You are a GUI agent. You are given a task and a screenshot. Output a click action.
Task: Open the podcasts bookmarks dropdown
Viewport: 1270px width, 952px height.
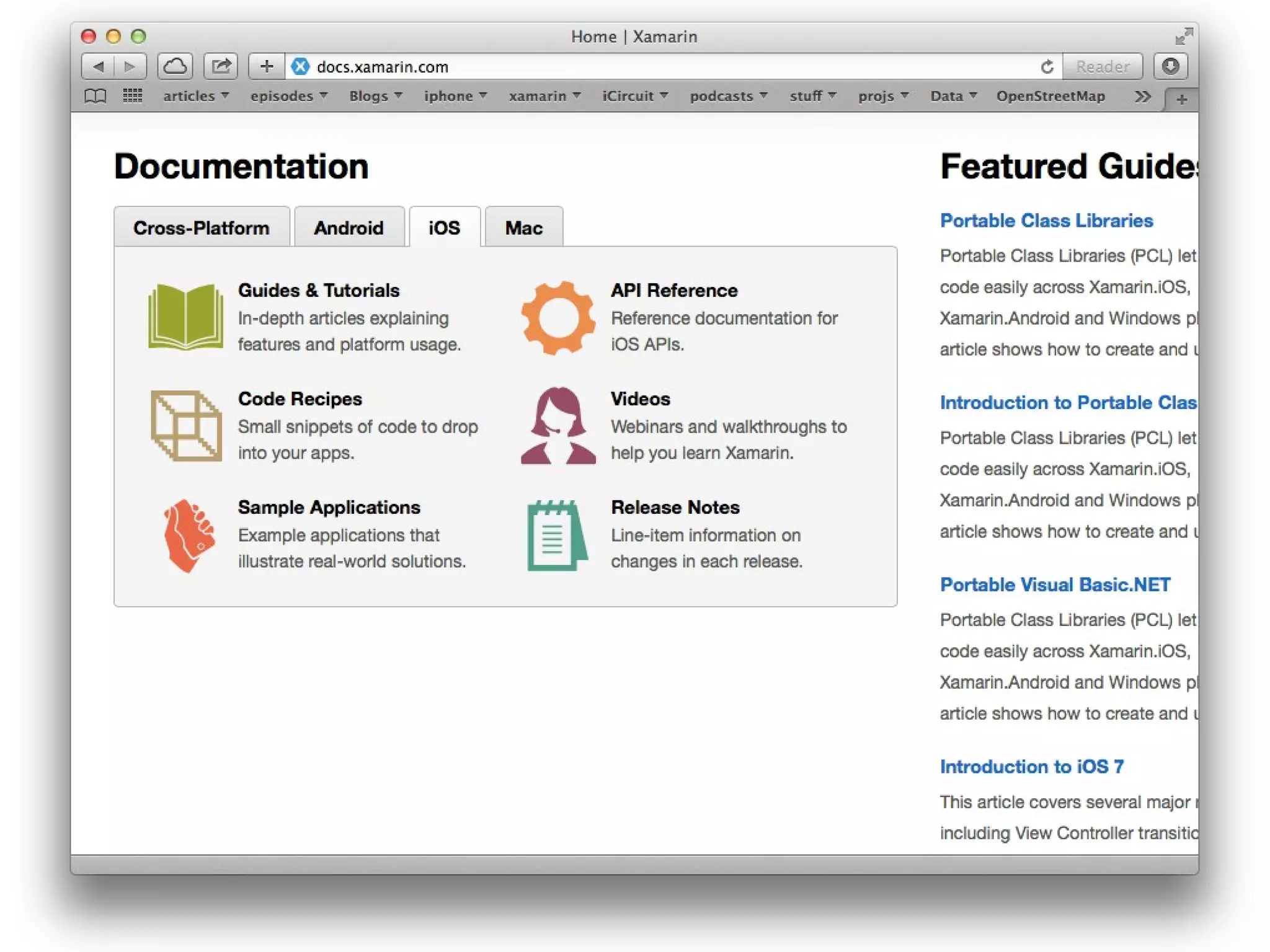(728, 96)
